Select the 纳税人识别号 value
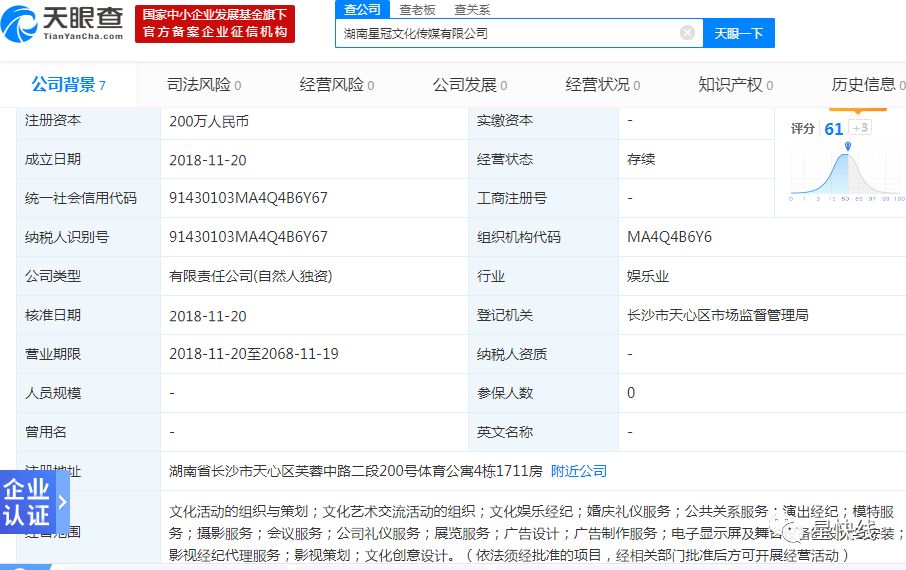 [x=248, y=237]
